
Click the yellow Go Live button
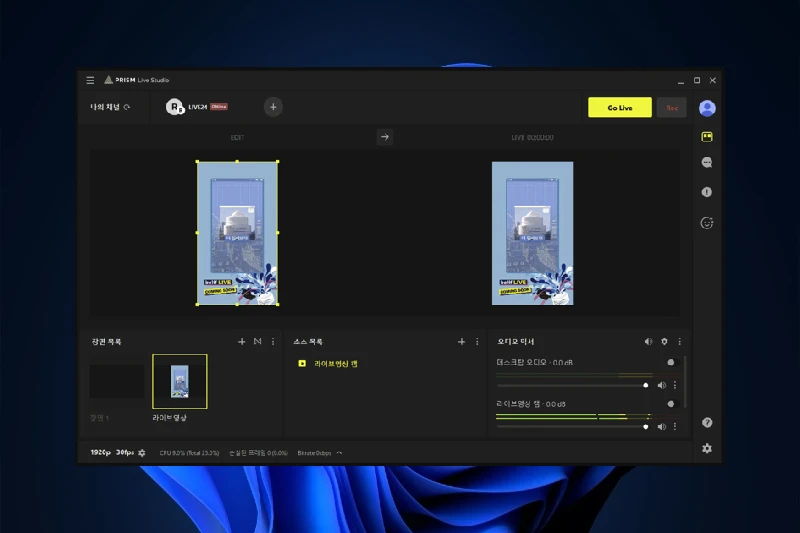619,107
